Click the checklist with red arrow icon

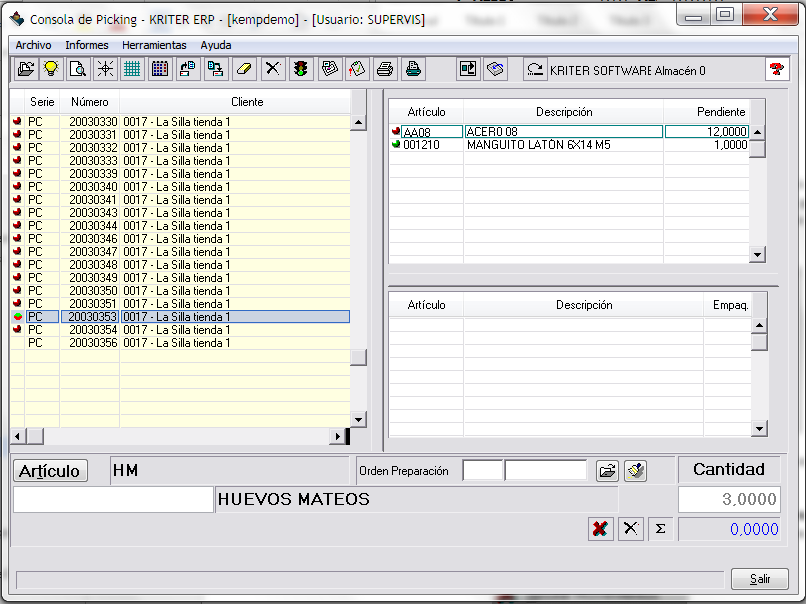click(x=357, y=69)
